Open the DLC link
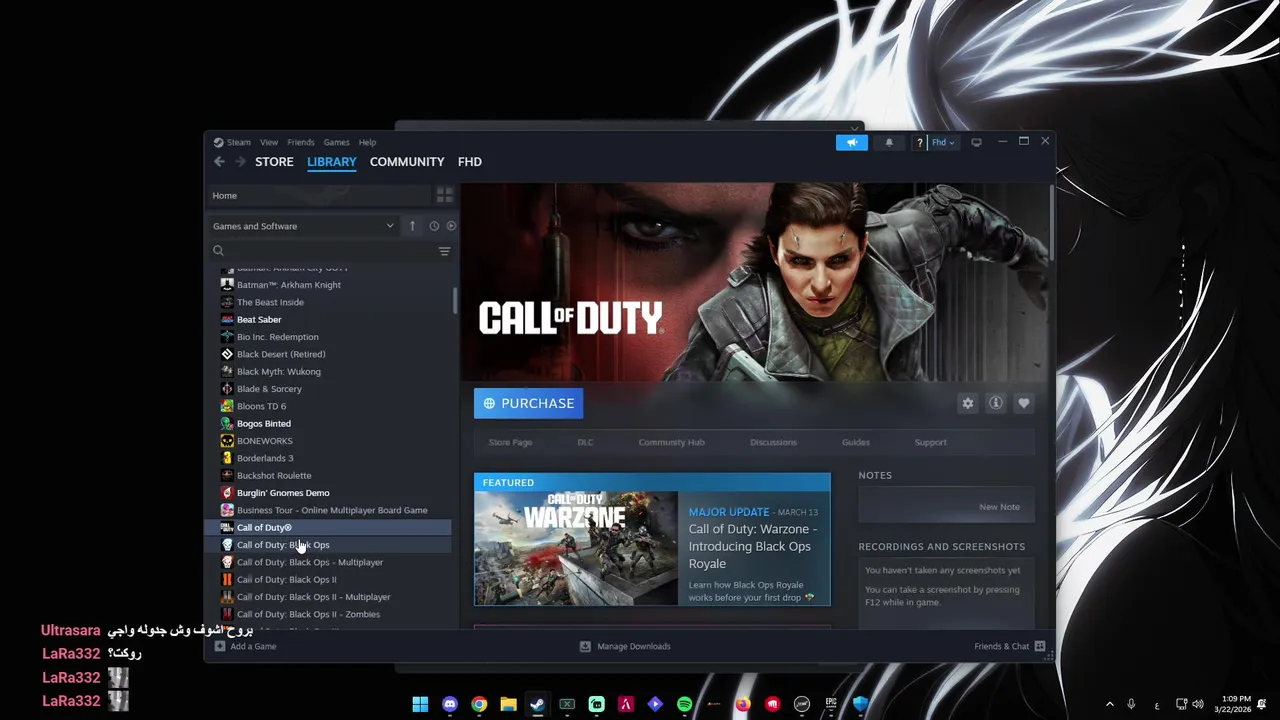1280x720 pixels. [585, 442]
